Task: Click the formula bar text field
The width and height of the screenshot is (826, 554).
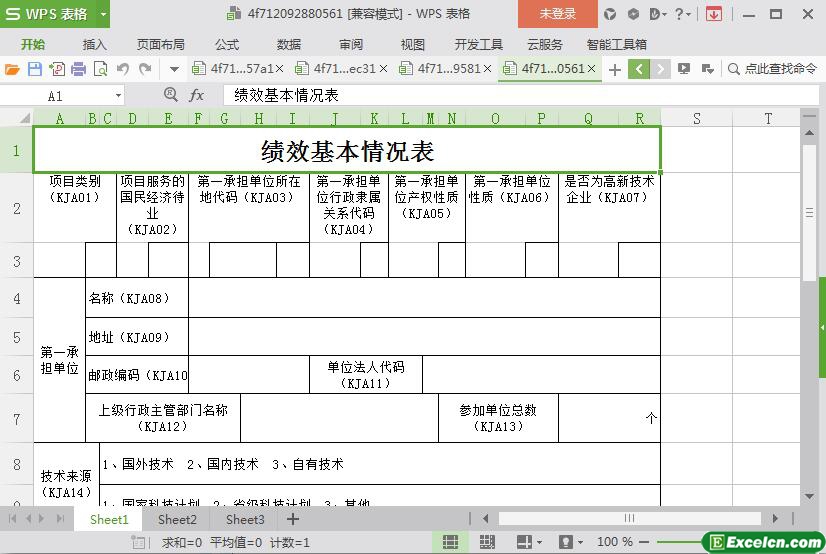Action: pos(520,95)
